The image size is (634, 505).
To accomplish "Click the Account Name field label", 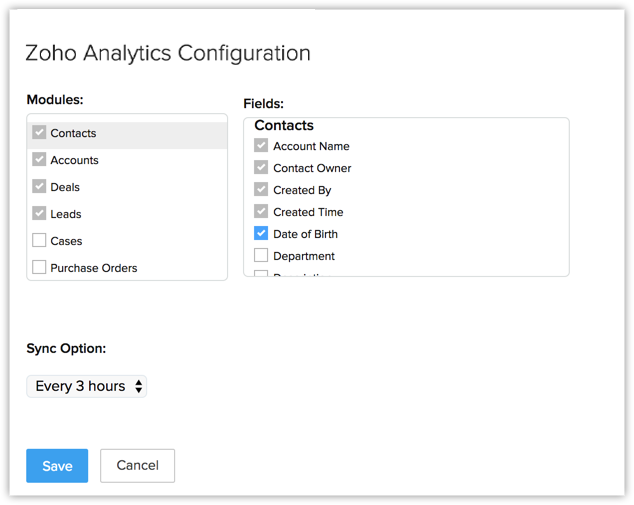I will (311, 146).
